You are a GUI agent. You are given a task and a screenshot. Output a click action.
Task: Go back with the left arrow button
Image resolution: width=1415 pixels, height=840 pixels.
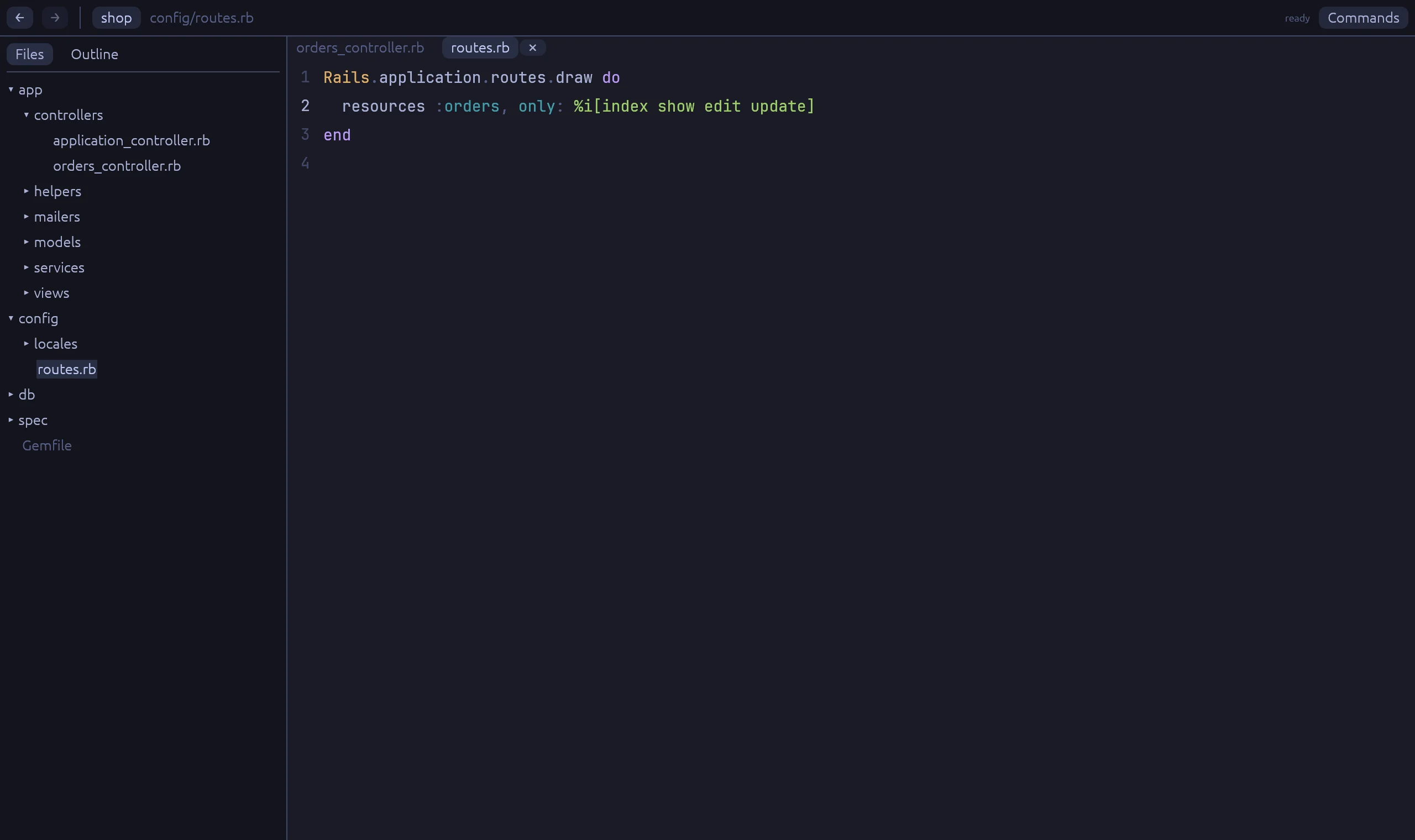(x=20, y=18)
